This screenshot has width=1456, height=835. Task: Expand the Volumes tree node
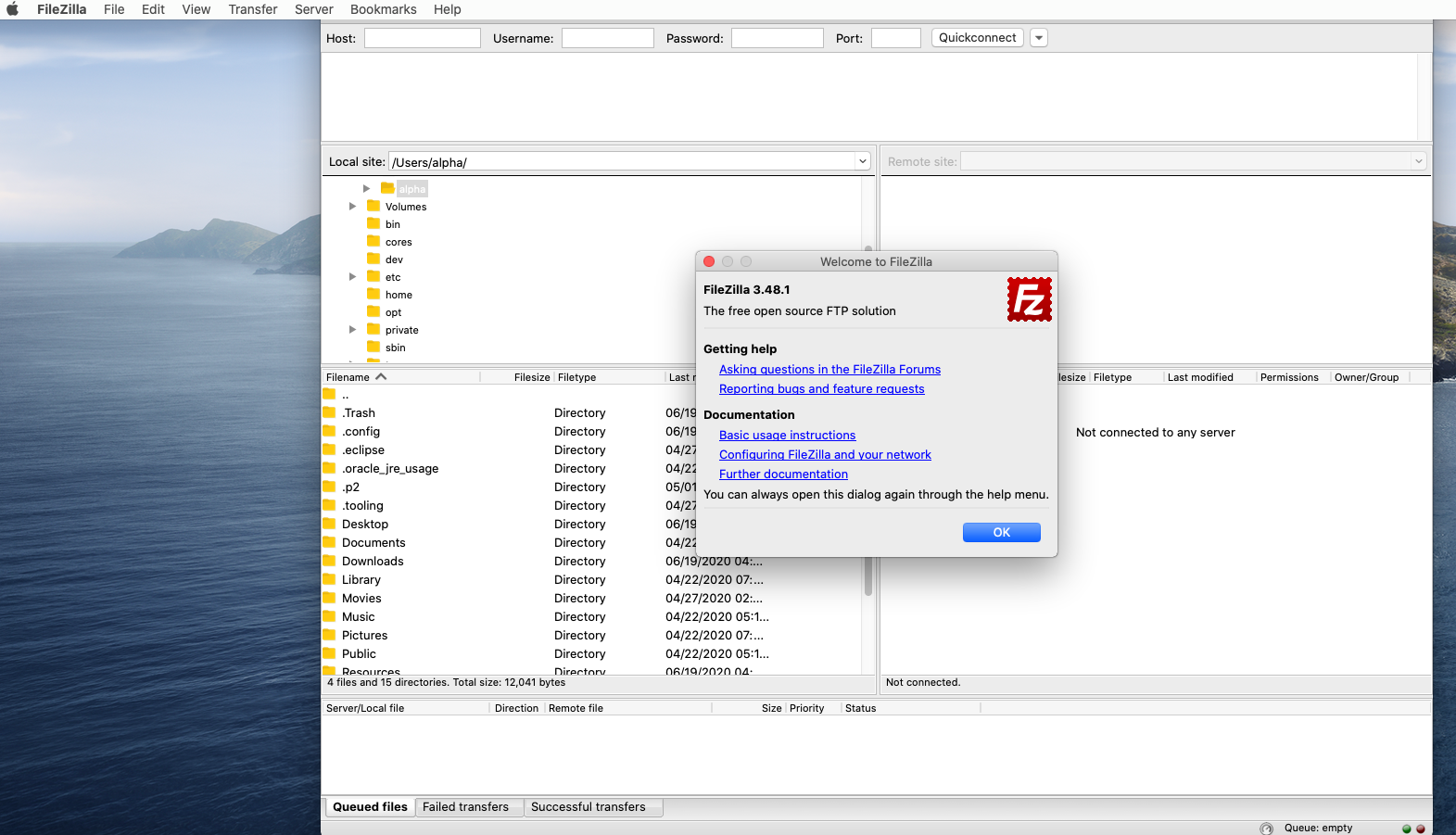352,206
